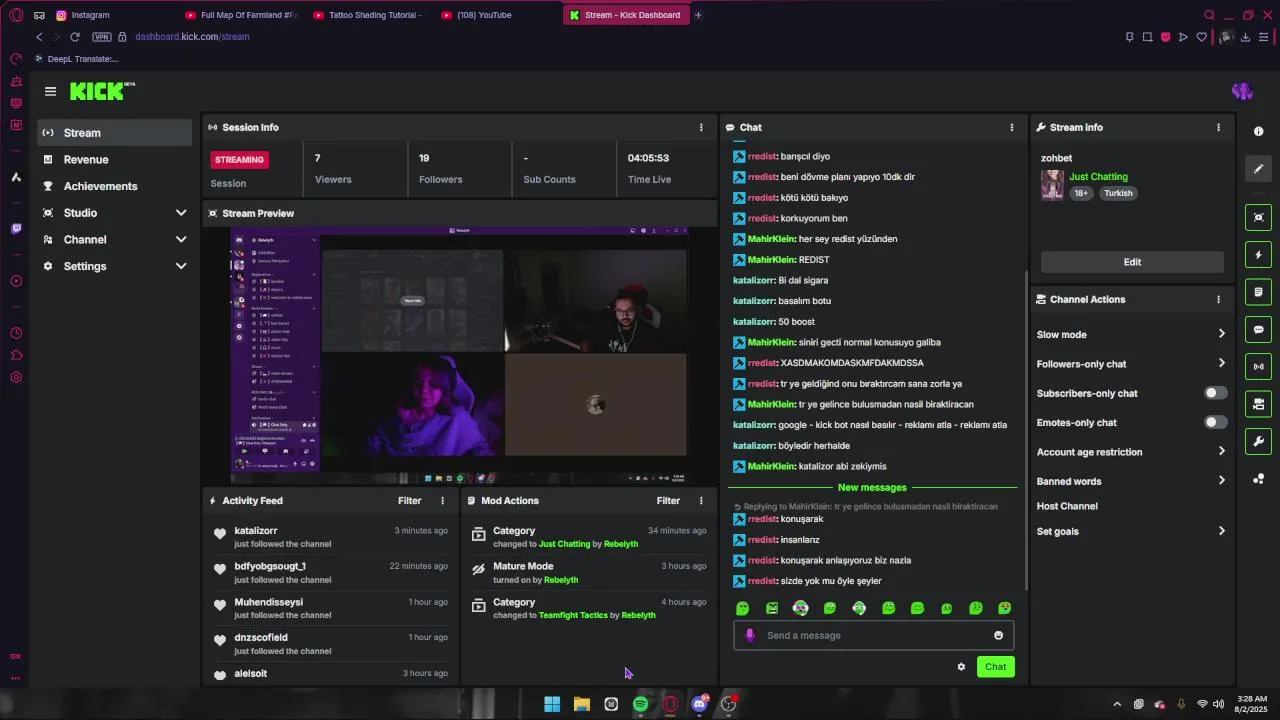
Task: Open Chat panel three-dot menu
Action: coord(1011,128)
